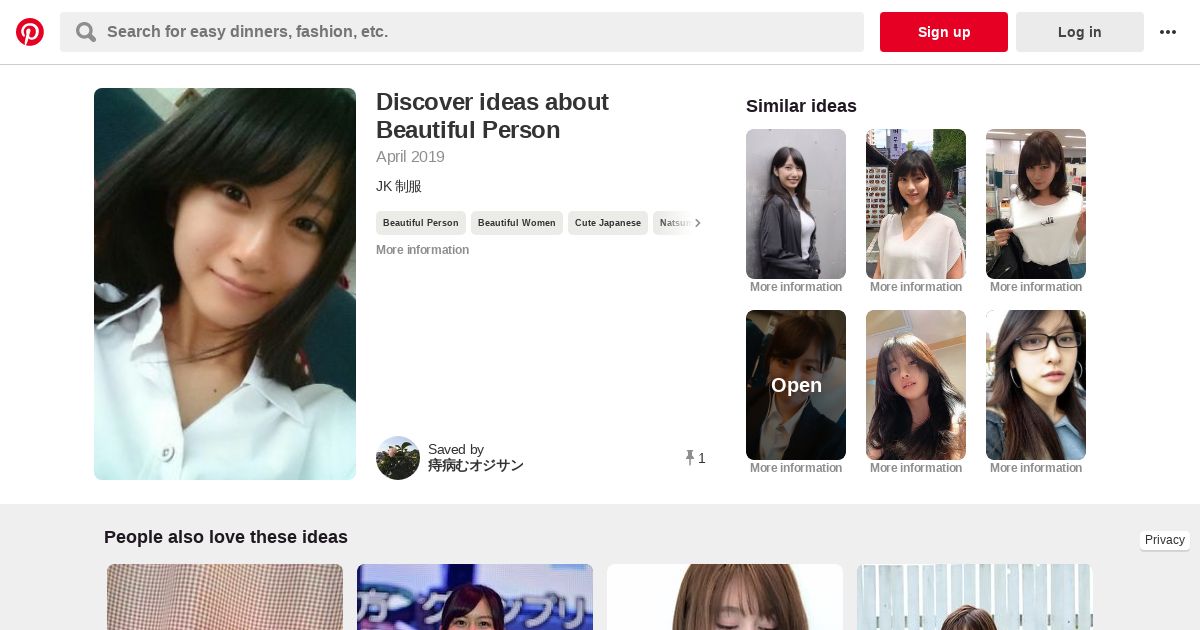Click the People also love these ideas heading
1200x630 pixels.
coord(226,537)
